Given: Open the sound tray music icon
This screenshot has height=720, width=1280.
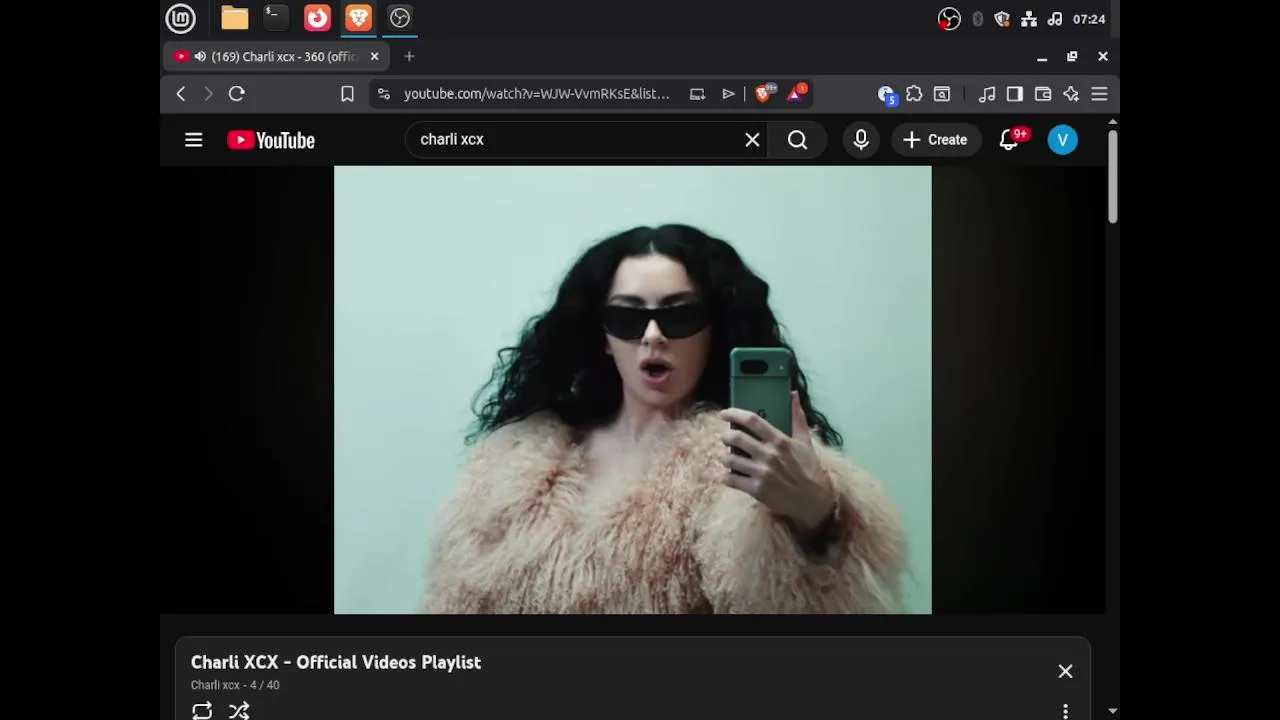Looking at the screenshot, I should point(1054,19).
